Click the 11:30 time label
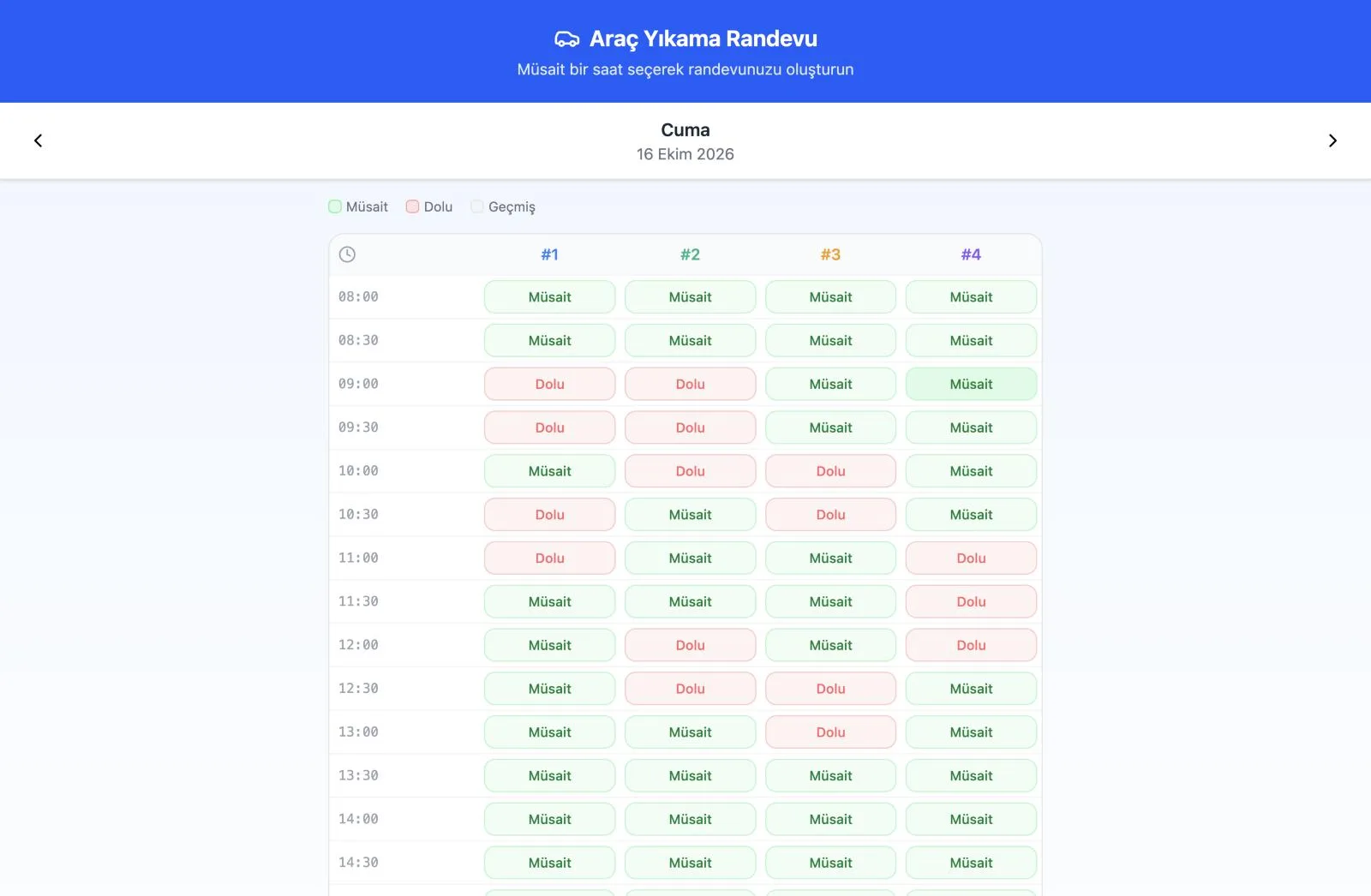The image size is (1371, 896). click(358, 602)
